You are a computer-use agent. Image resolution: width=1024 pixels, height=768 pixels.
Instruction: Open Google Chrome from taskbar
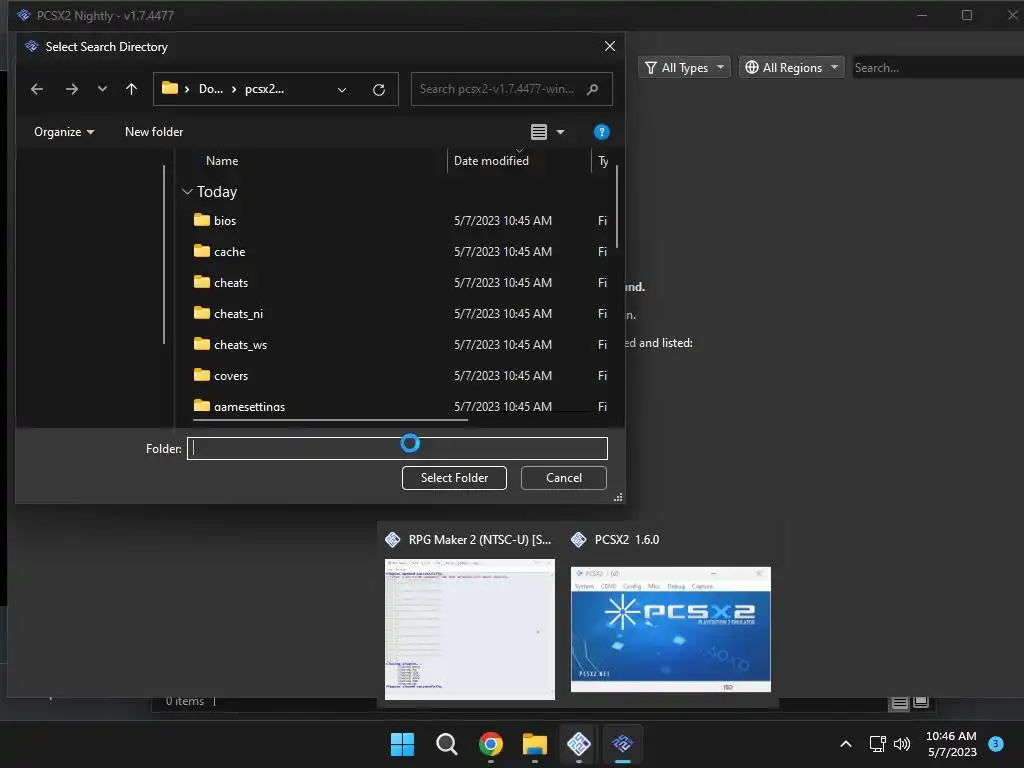click(490, 744)
